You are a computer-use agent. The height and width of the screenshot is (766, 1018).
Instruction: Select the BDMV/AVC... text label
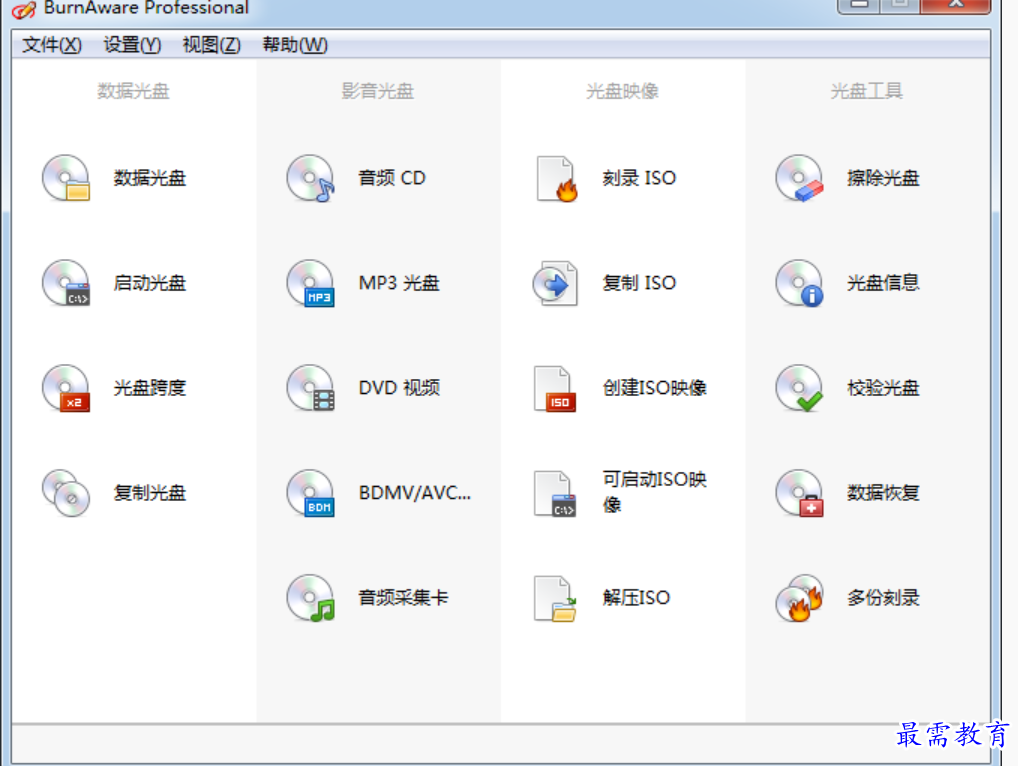[415, 493]
